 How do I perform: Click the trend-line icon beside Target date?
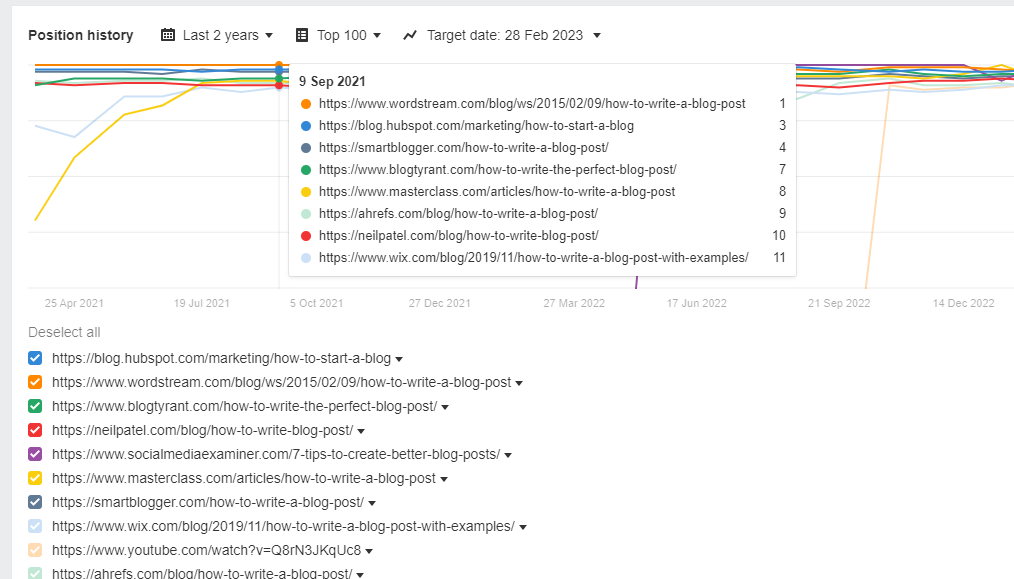(410, 34)
